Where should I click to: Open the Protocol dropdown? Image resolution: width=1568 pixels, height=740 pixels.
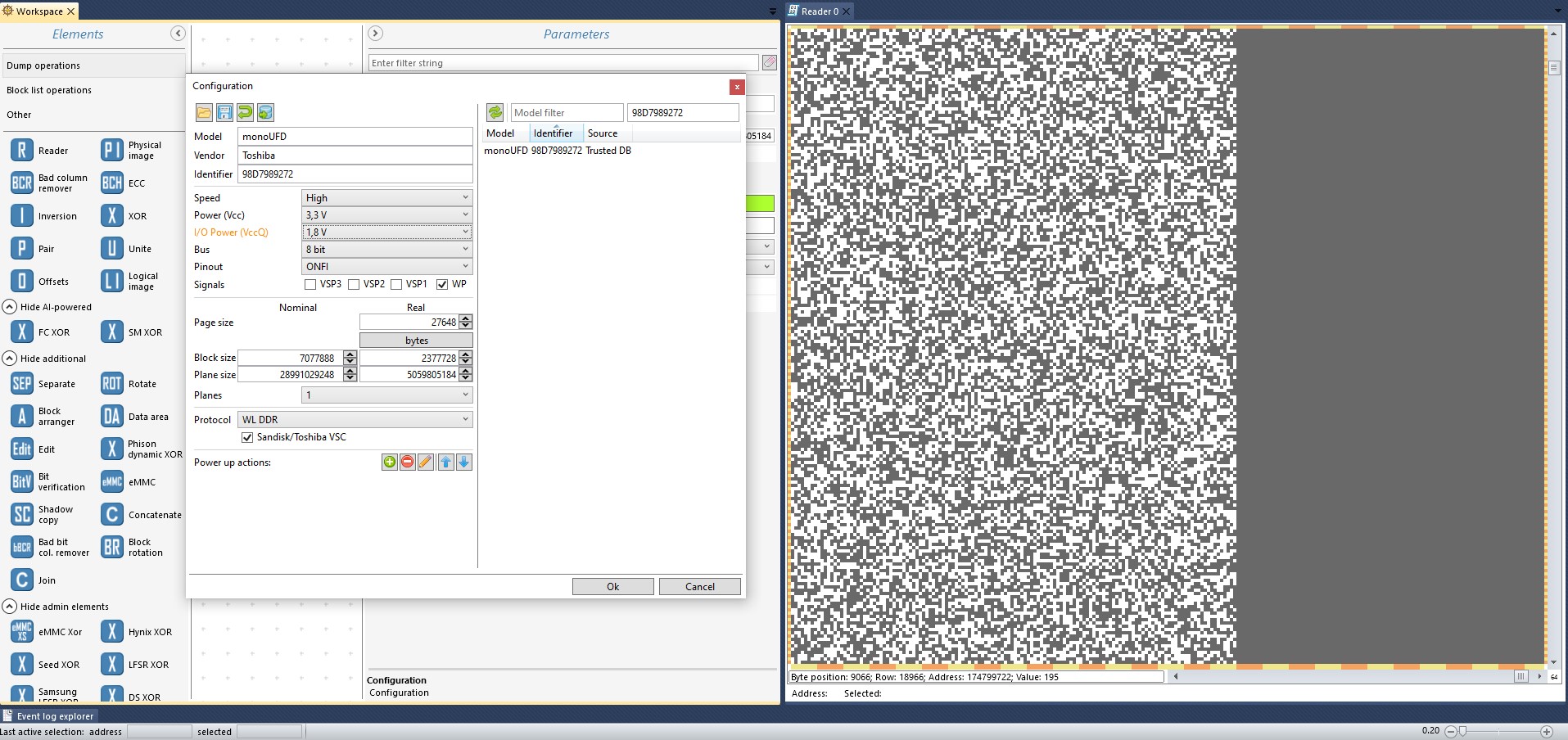355,420
